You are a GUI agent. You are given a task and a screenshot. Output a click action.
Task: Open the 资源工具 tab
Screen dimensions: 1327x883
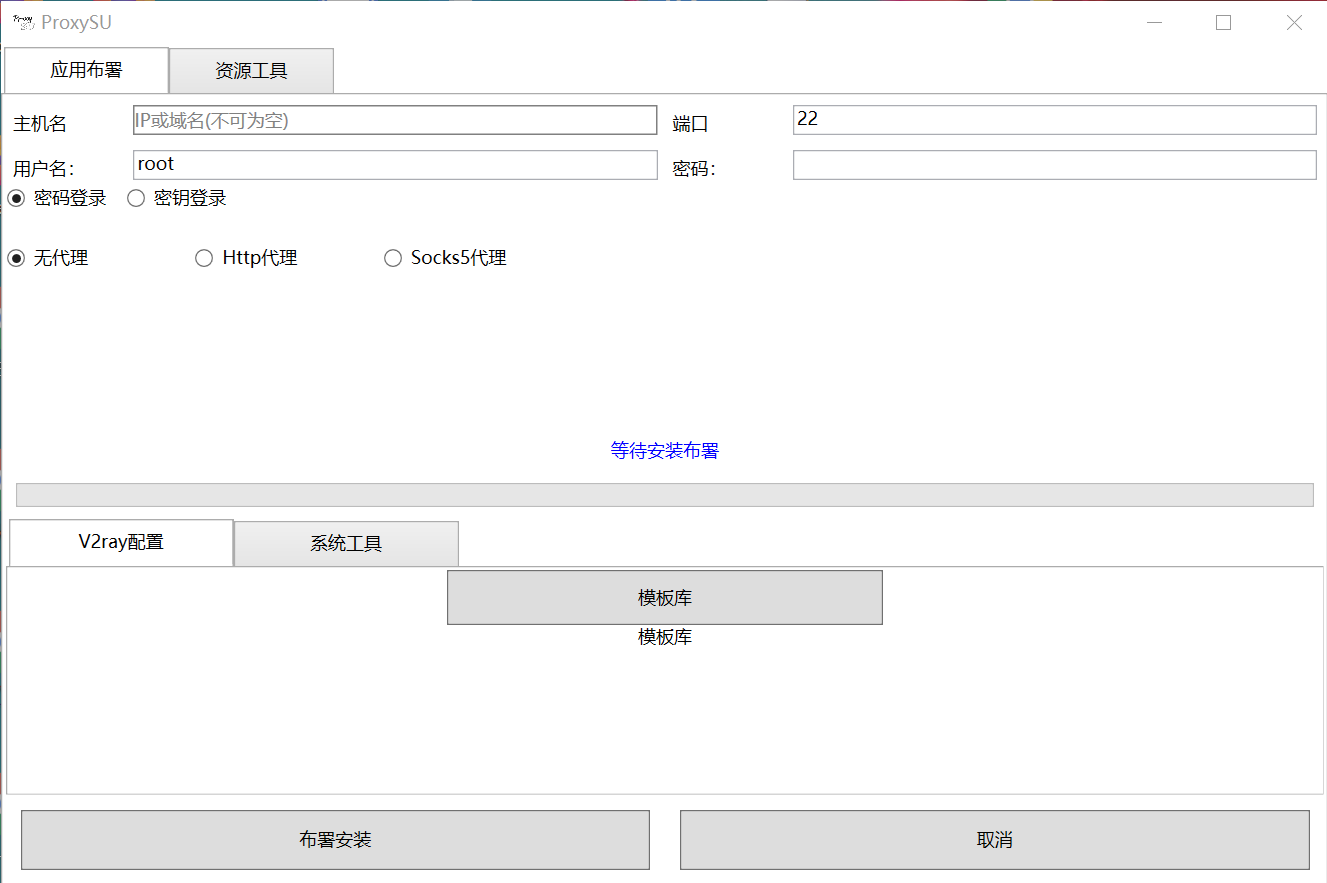tap(251, 71)
